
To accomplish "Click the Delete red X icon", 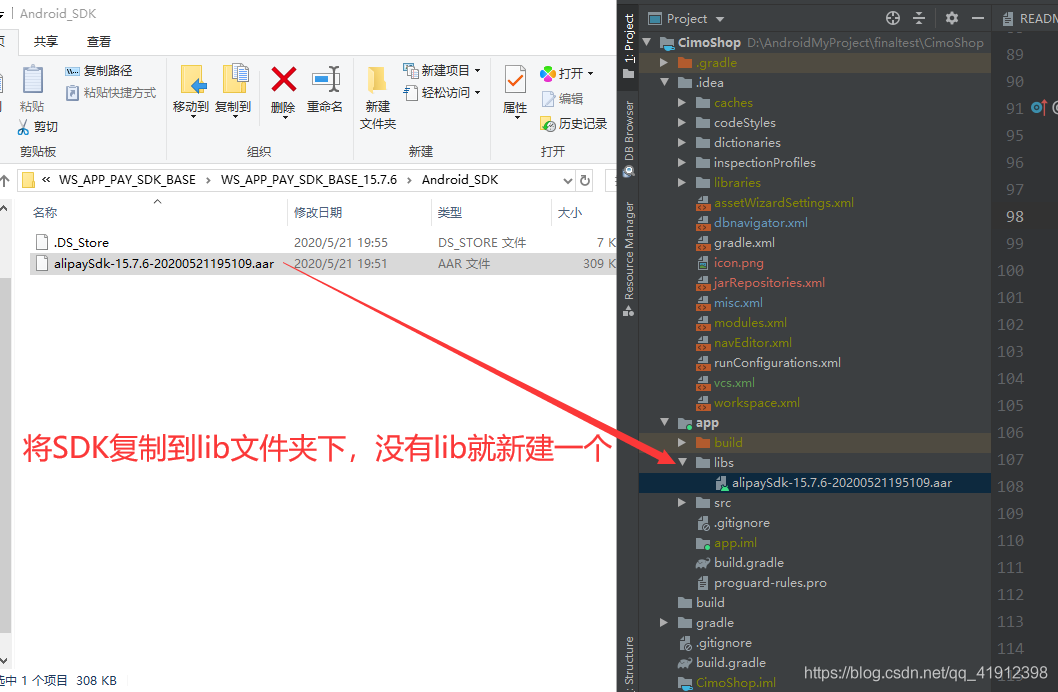I will (283, 80).
